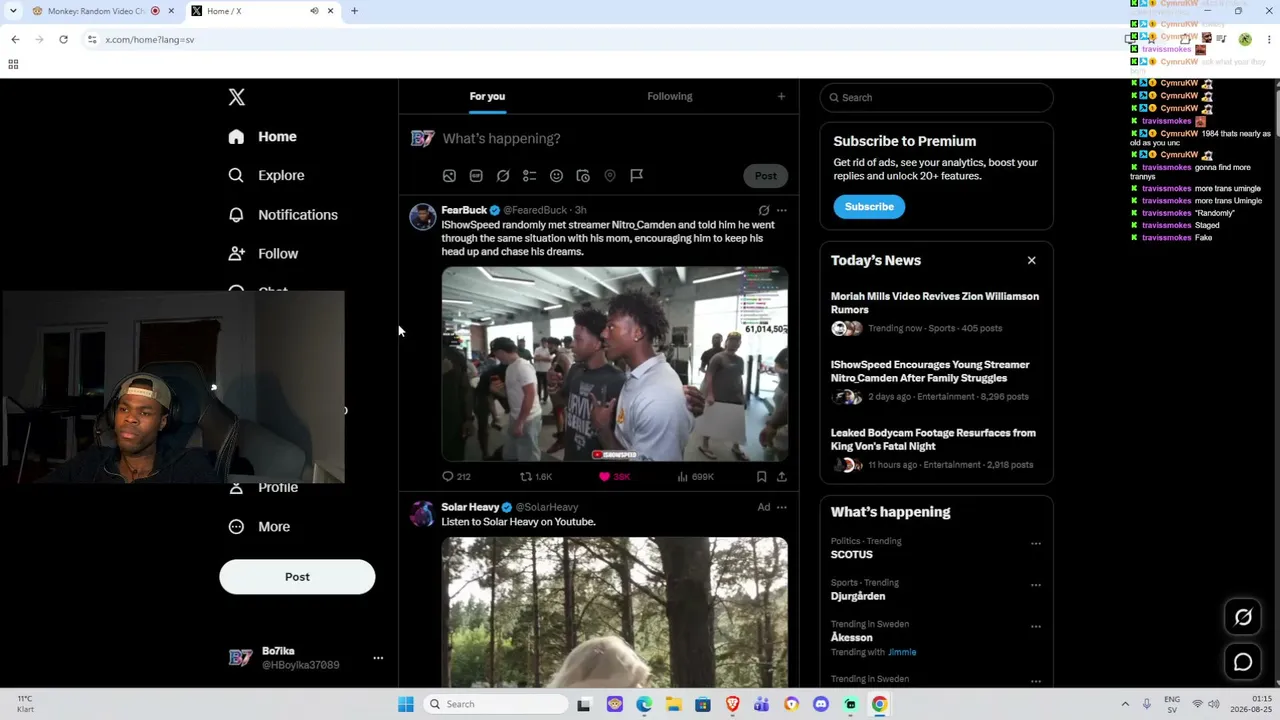
Task: Go back in Chrome
Action: [15, 40]
